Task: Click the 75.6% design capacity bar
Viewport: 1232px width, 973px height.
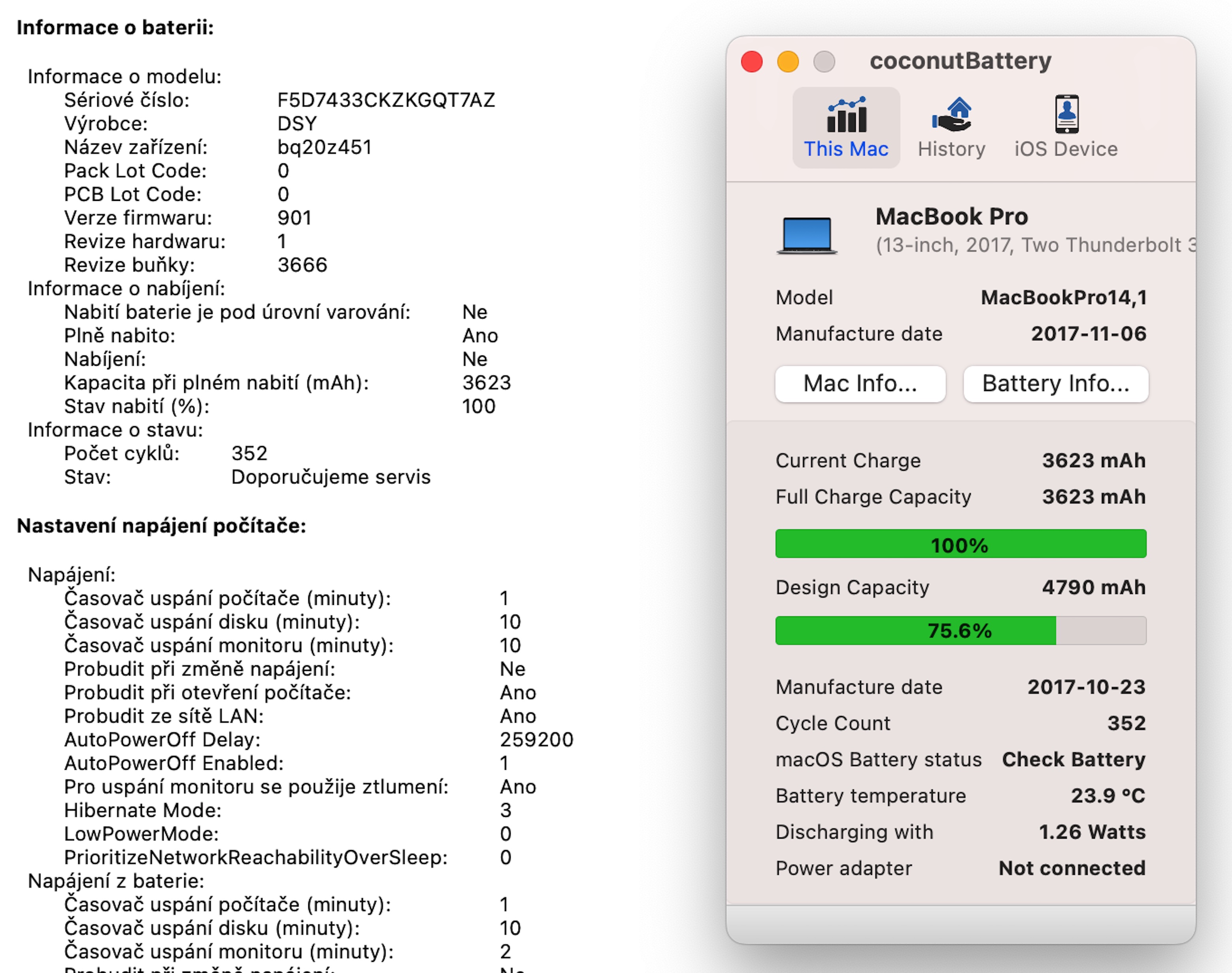Action: click(960, 631)
